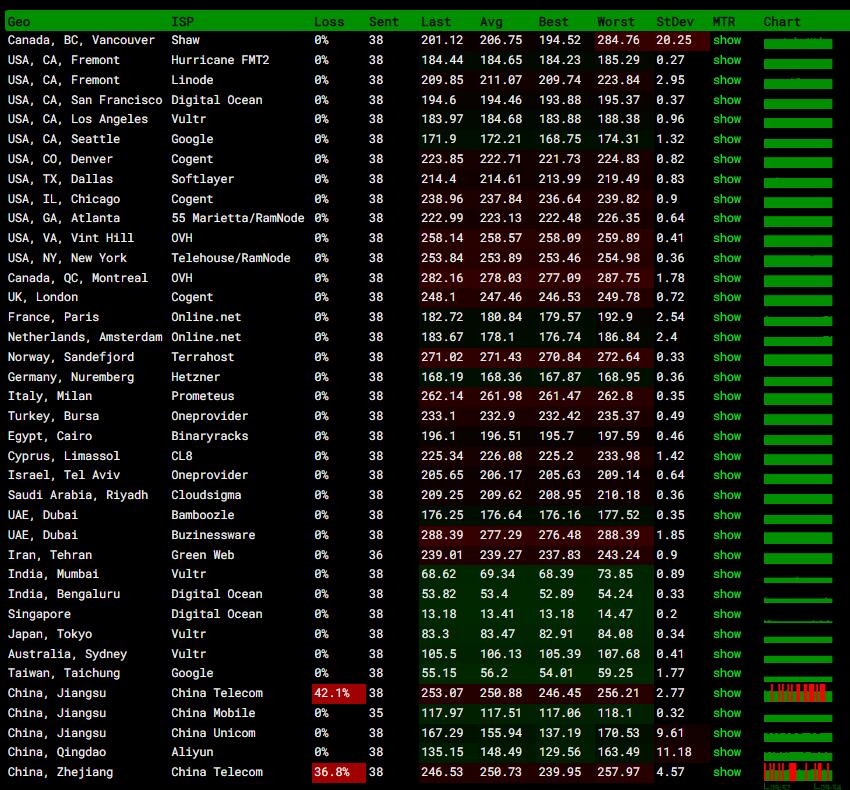The width and height of the screenshot is (850, 790).
Task: Show MTR for Dallas Softlayer row
Action: (x=727, y=179)
